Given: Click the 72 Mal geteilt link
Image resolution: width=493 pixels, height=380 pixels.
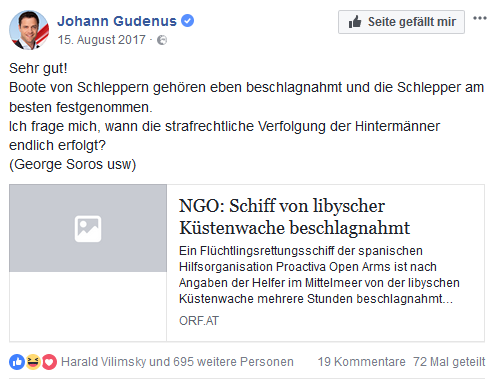Looking at the screenshot, I should tap(449, 362).
